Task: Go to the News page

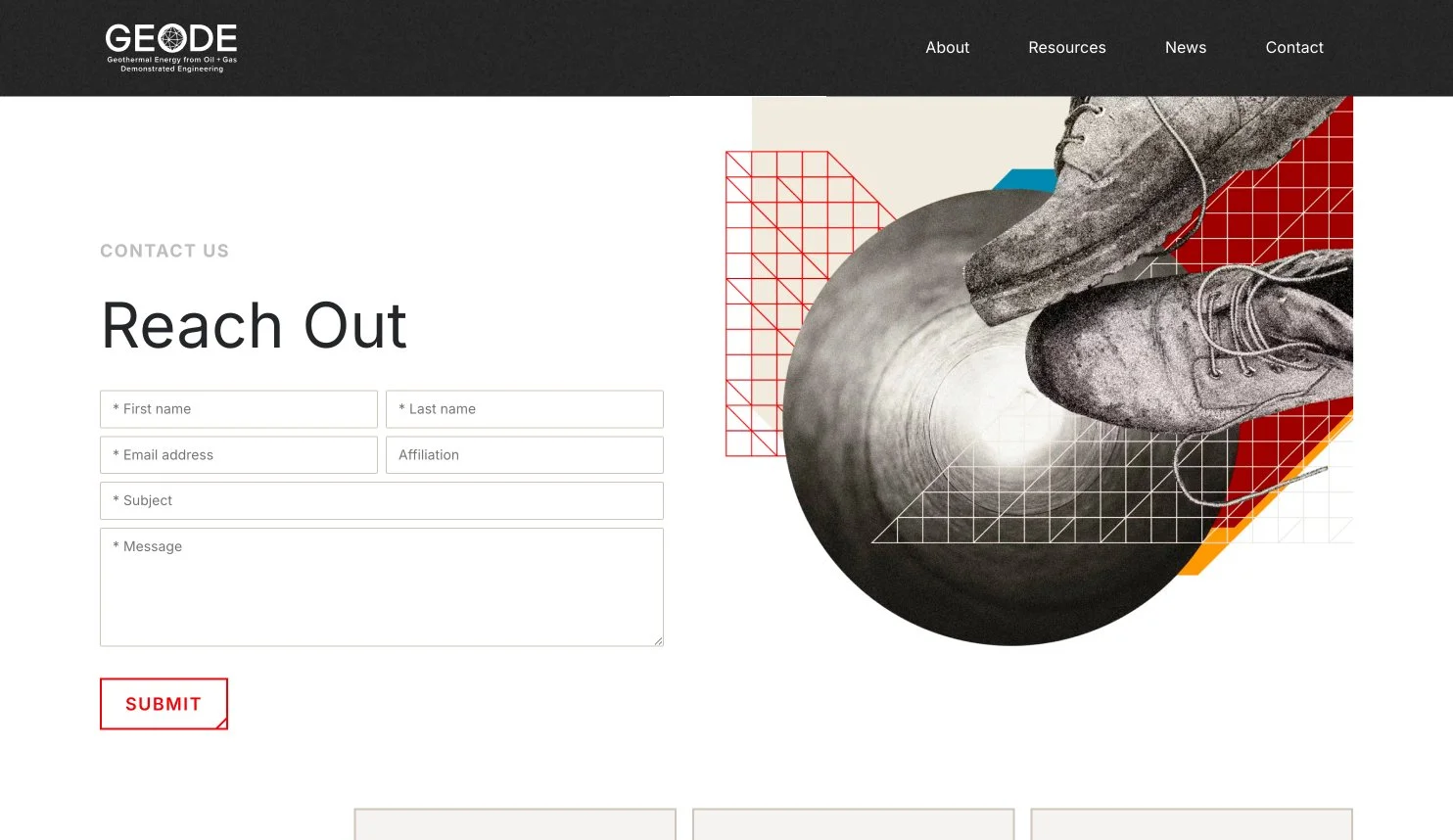Action: pos(1185,48)
